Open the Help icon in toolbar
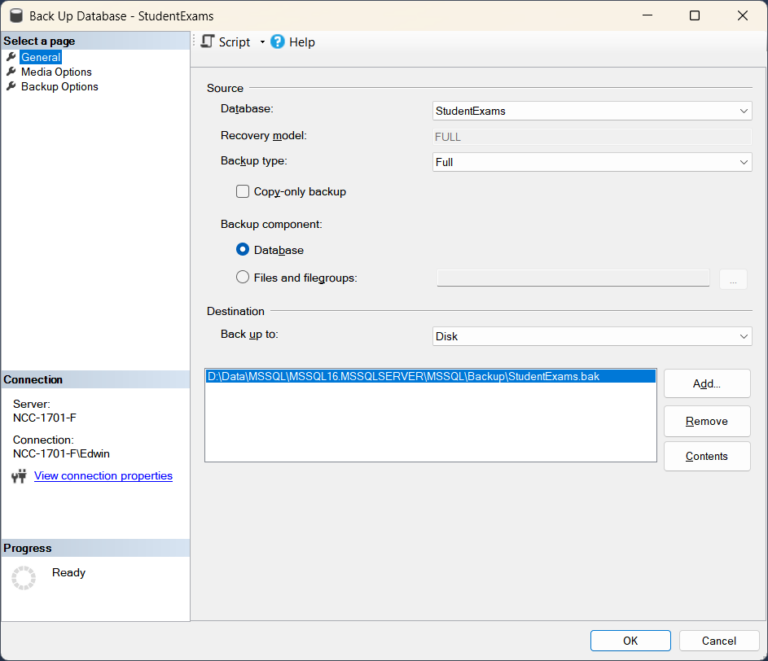Image resolution: width=768 pixels, height=661 pixels. tap(278, 42)
